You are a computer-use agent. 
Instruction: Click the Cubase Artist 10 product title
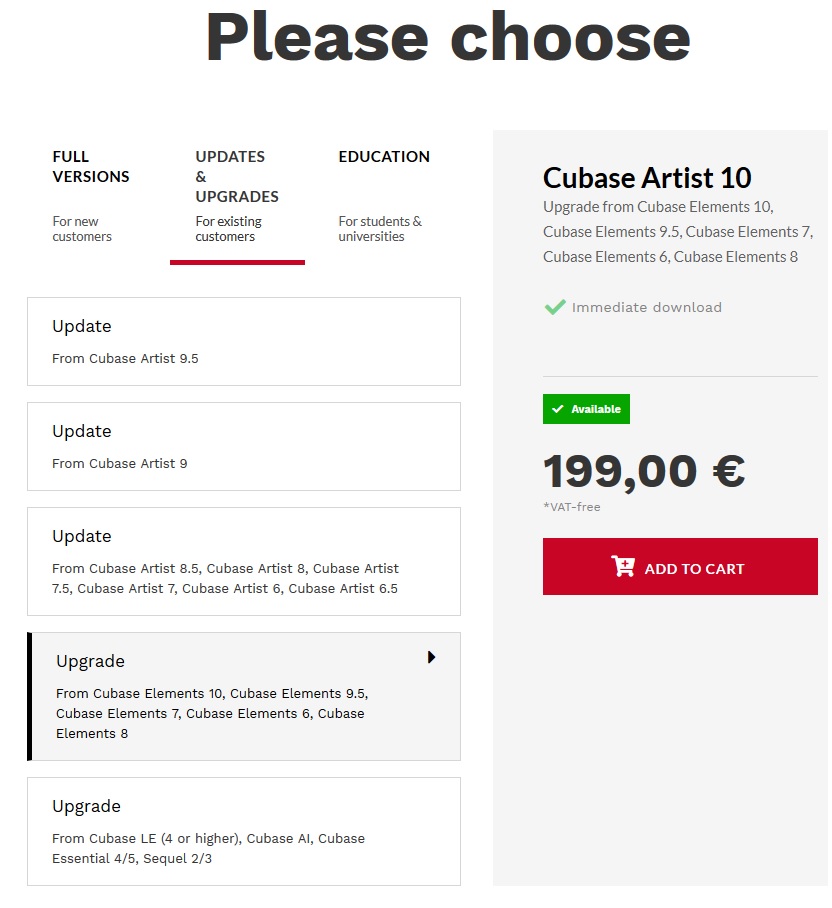tap(647, 178)
